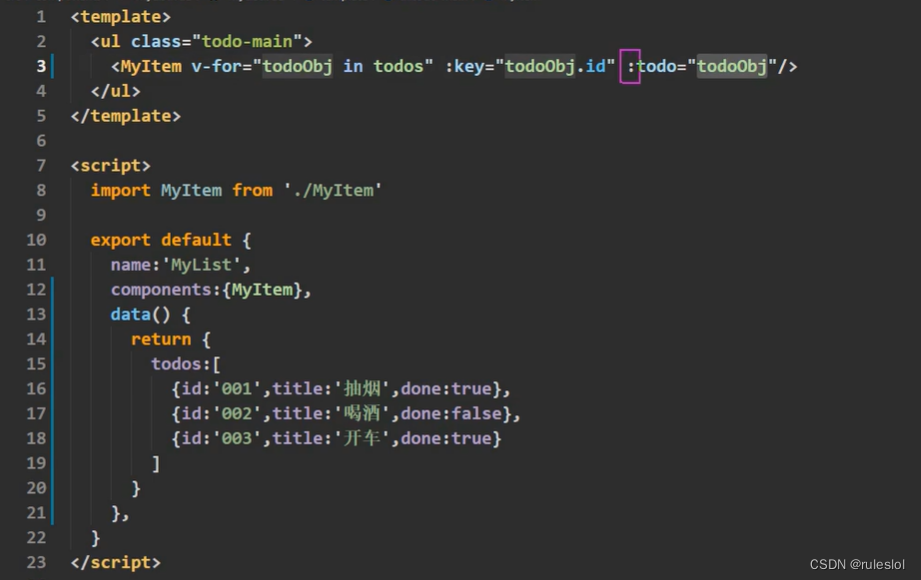The width and height of the screenshot is (921, 580).
Task: Click line number 3 in the gutter
Action: click(x=39, y=65)
